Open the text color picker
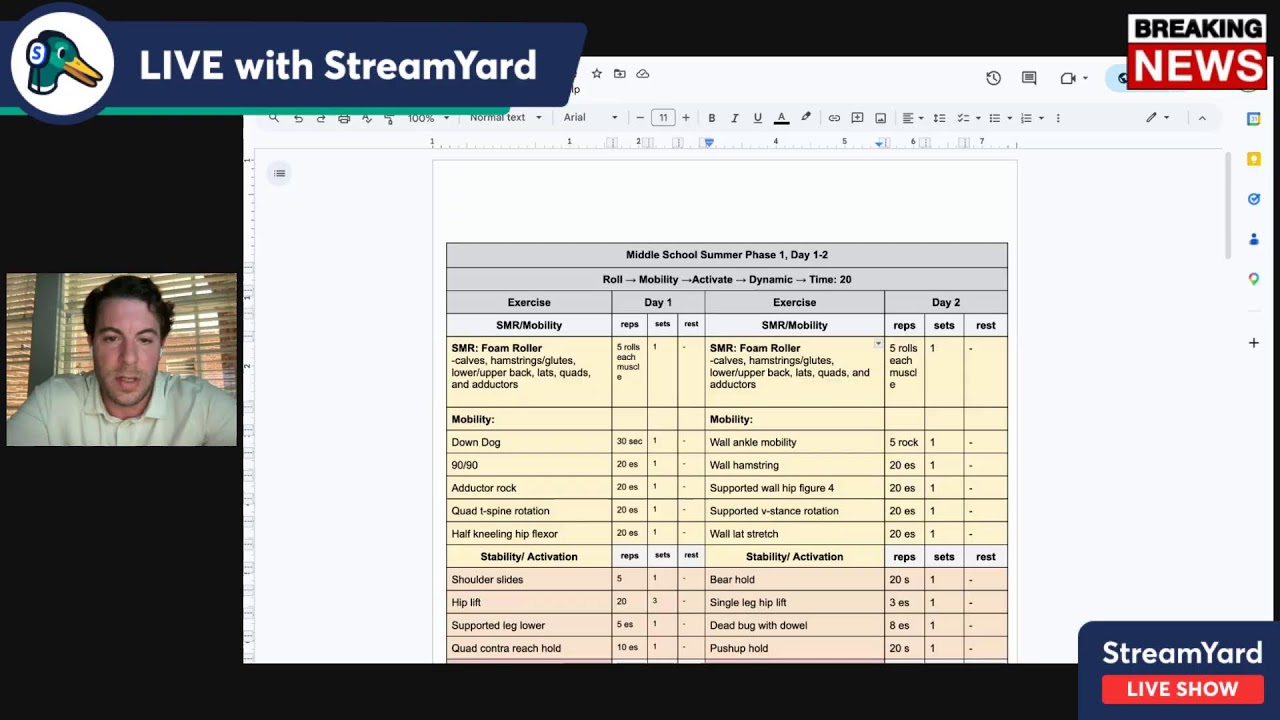 [x=781, y=118]
